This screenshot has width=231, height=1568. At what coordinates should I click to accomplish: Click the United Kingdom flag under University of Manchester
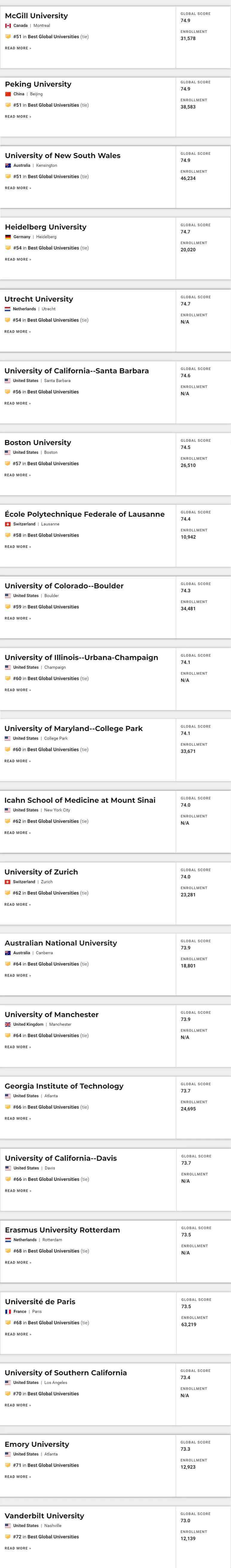click(x=7, y=1024)
